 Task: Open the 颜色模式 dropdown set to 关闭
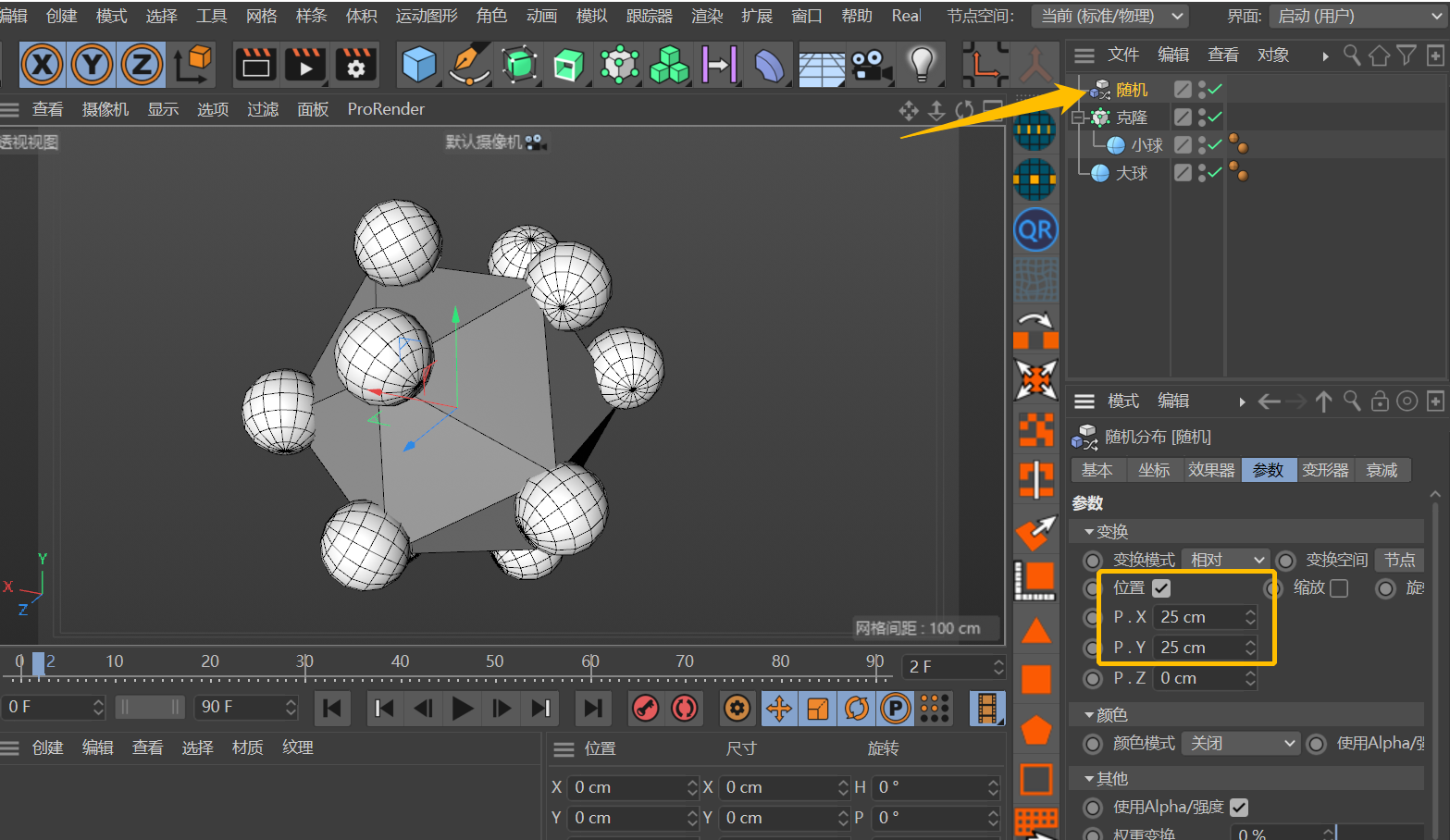1241,744
